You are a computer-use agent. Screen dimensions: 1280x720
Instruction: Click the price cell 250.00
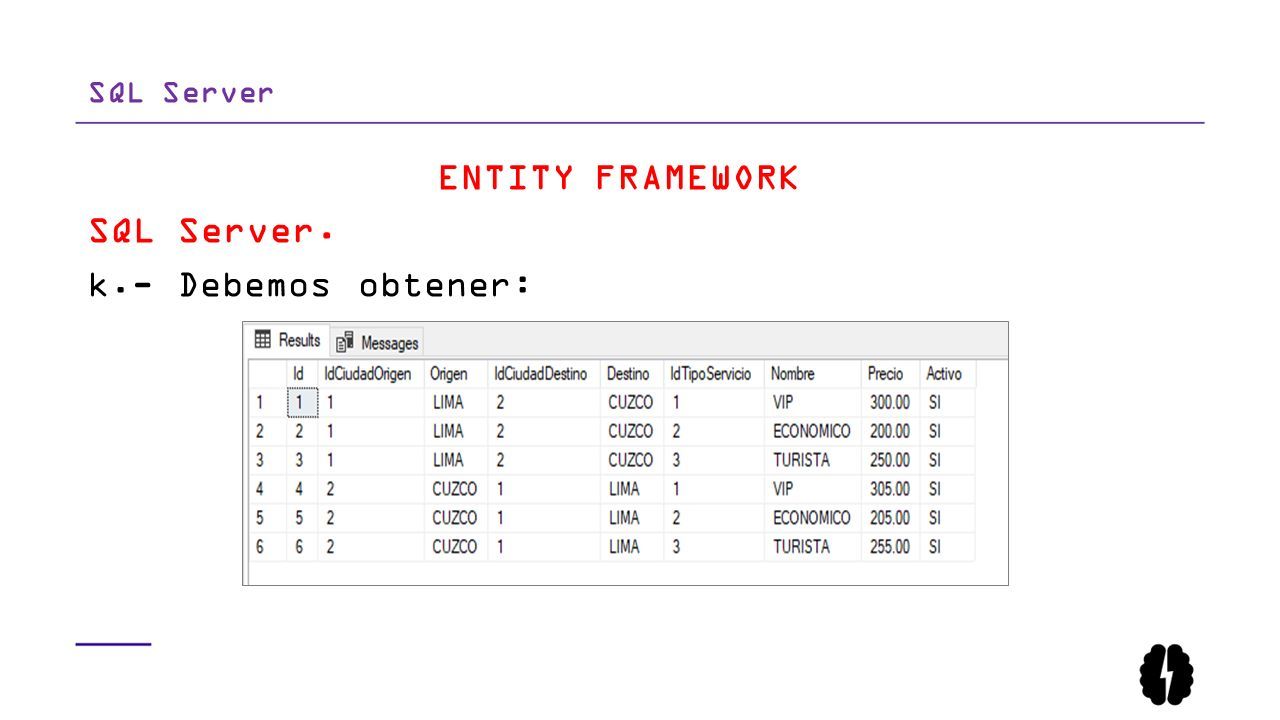click(x=890, y=461)
